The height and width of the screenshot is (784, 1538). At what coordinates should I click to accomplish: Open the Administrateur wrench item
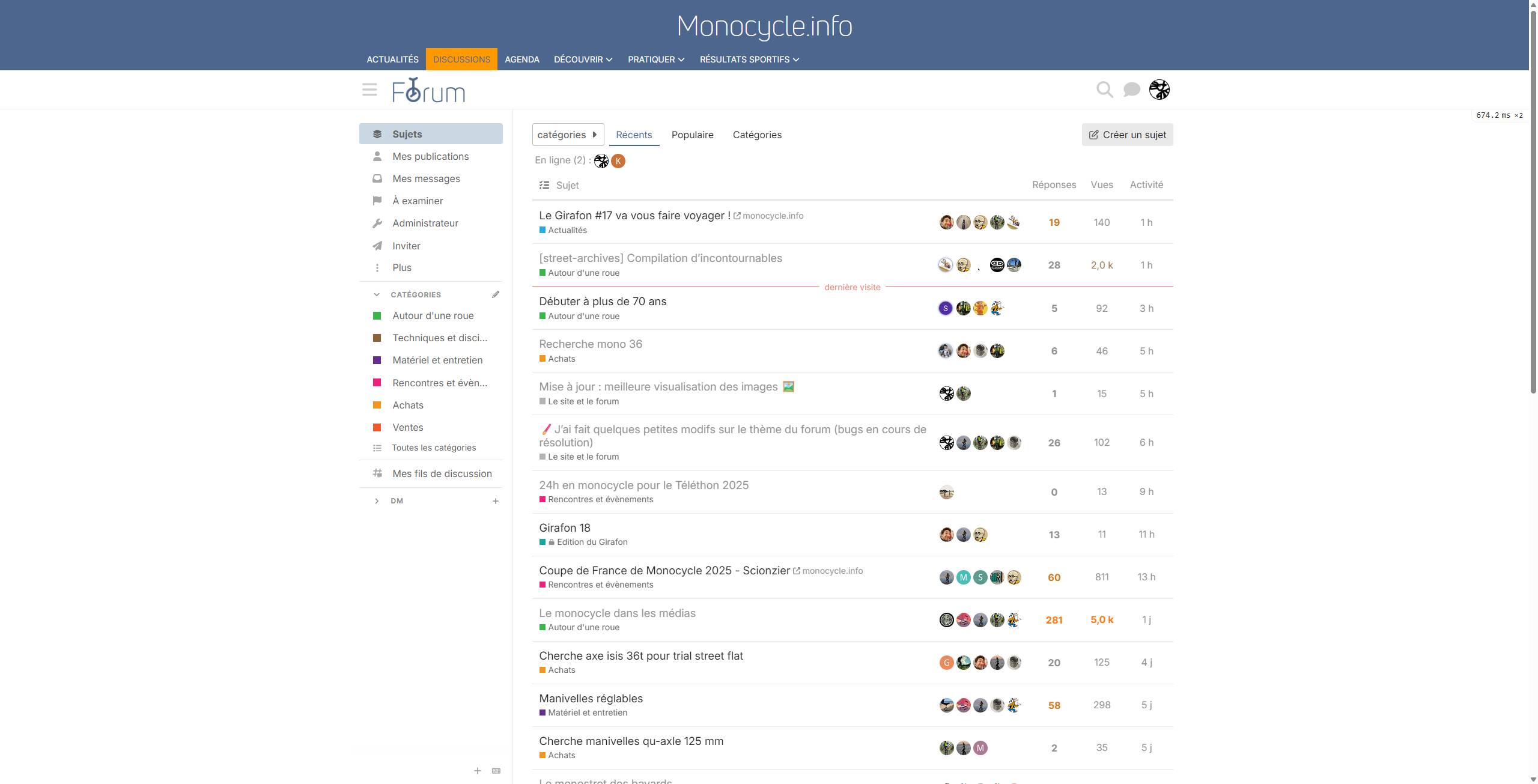pyautogui.click(x=425, y=223)
